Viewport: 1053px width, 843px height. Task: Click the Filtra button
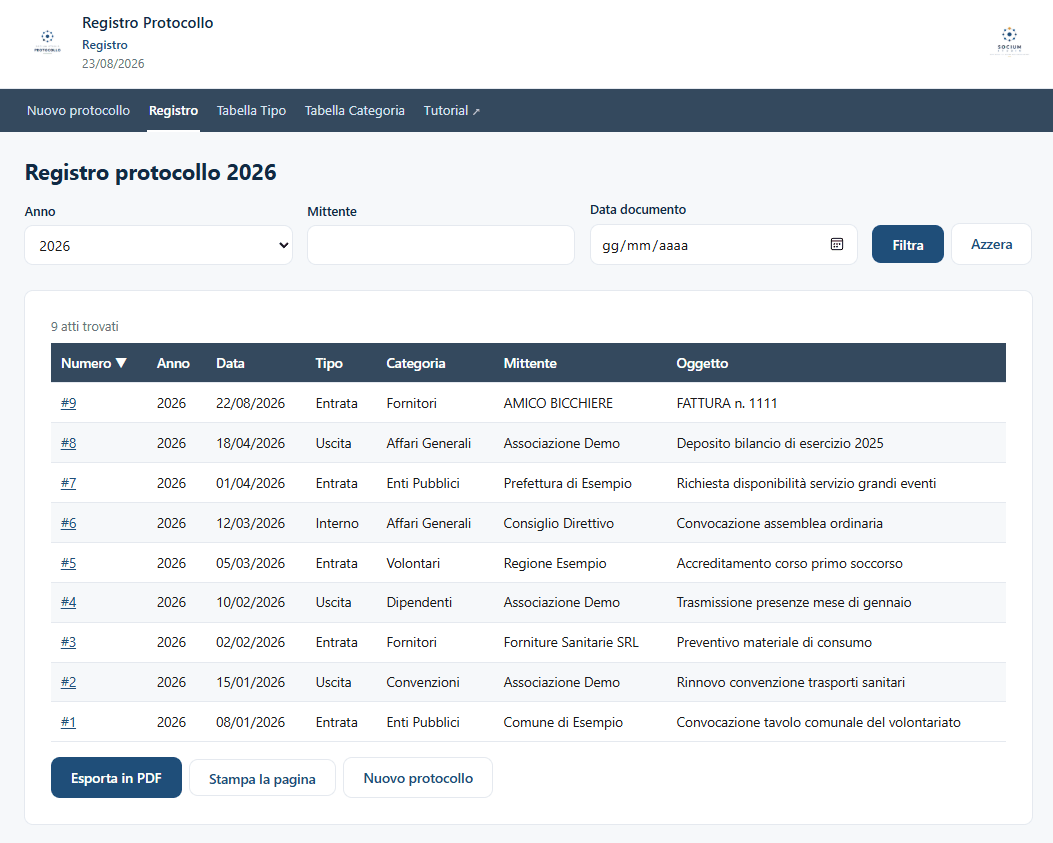[907, 245]
